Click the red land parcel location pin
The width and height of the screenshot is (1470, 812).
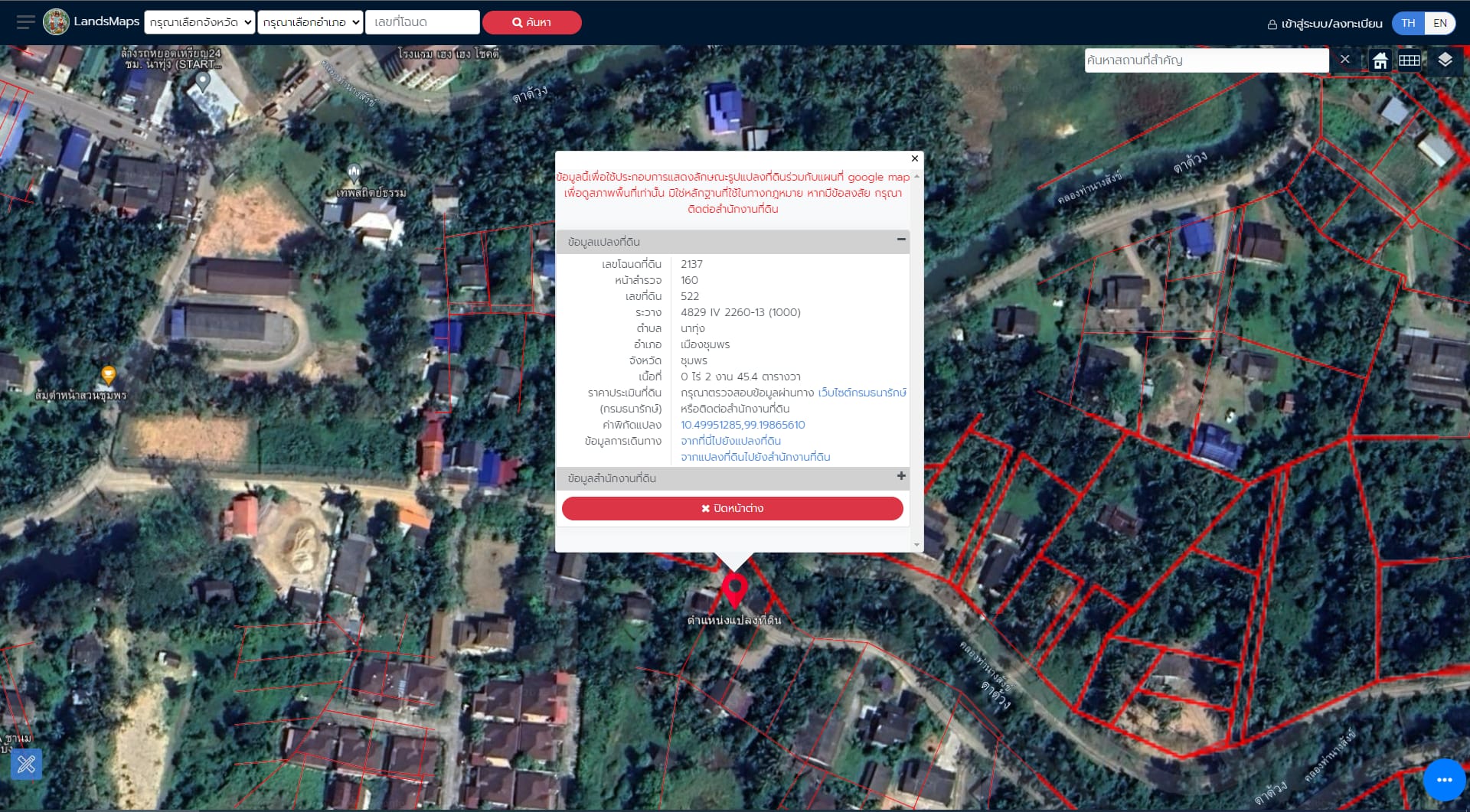(734, 589)
